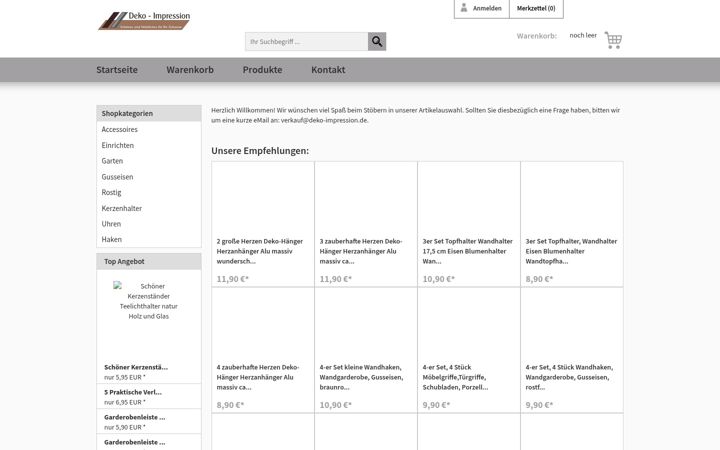Open Warenkorb in navigation bar
Image resolution: width=720 pixels, height=450 pixels.
190,70
